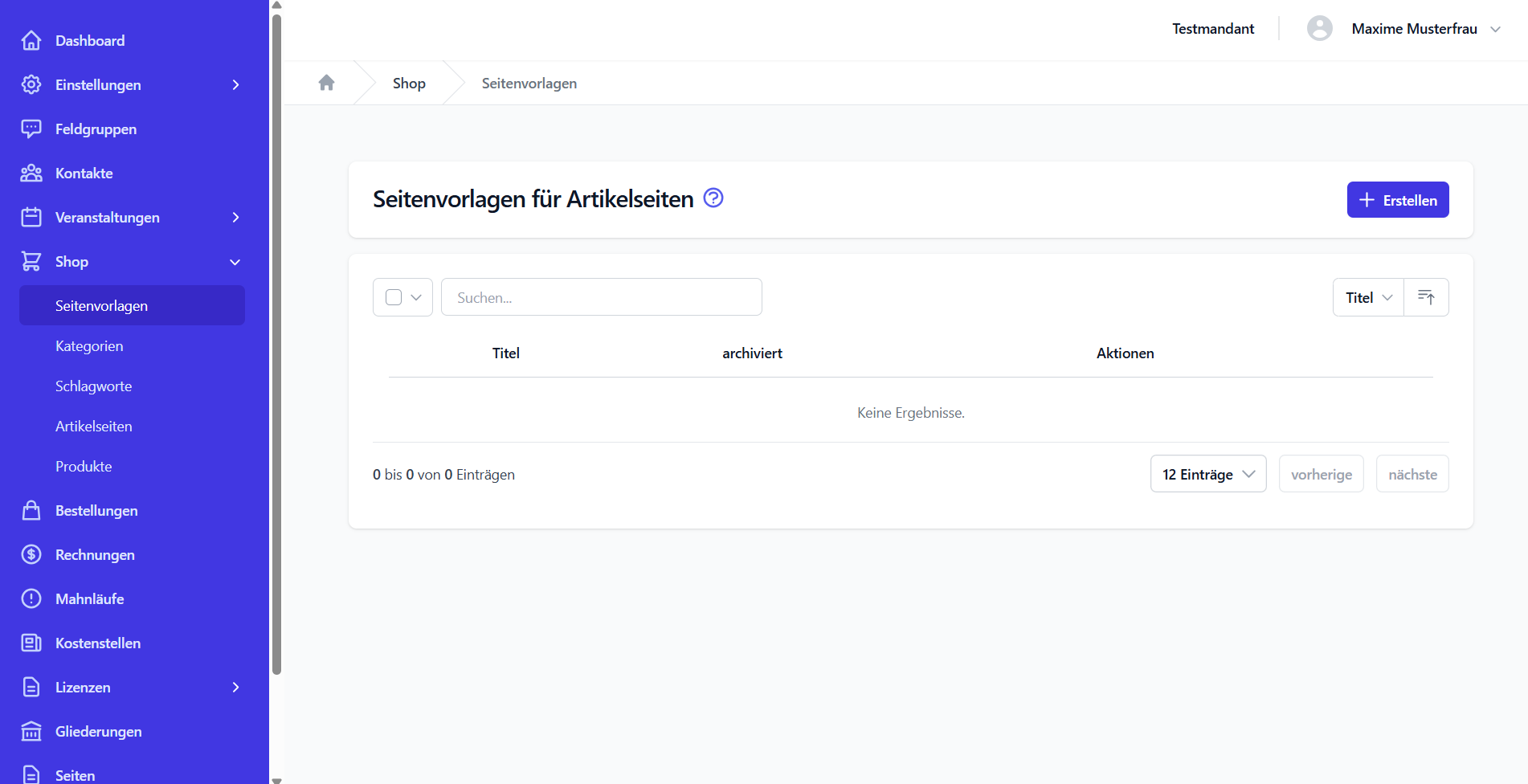Open the help question mark icon
The image size is (1528, 784).
pos(713,198)
